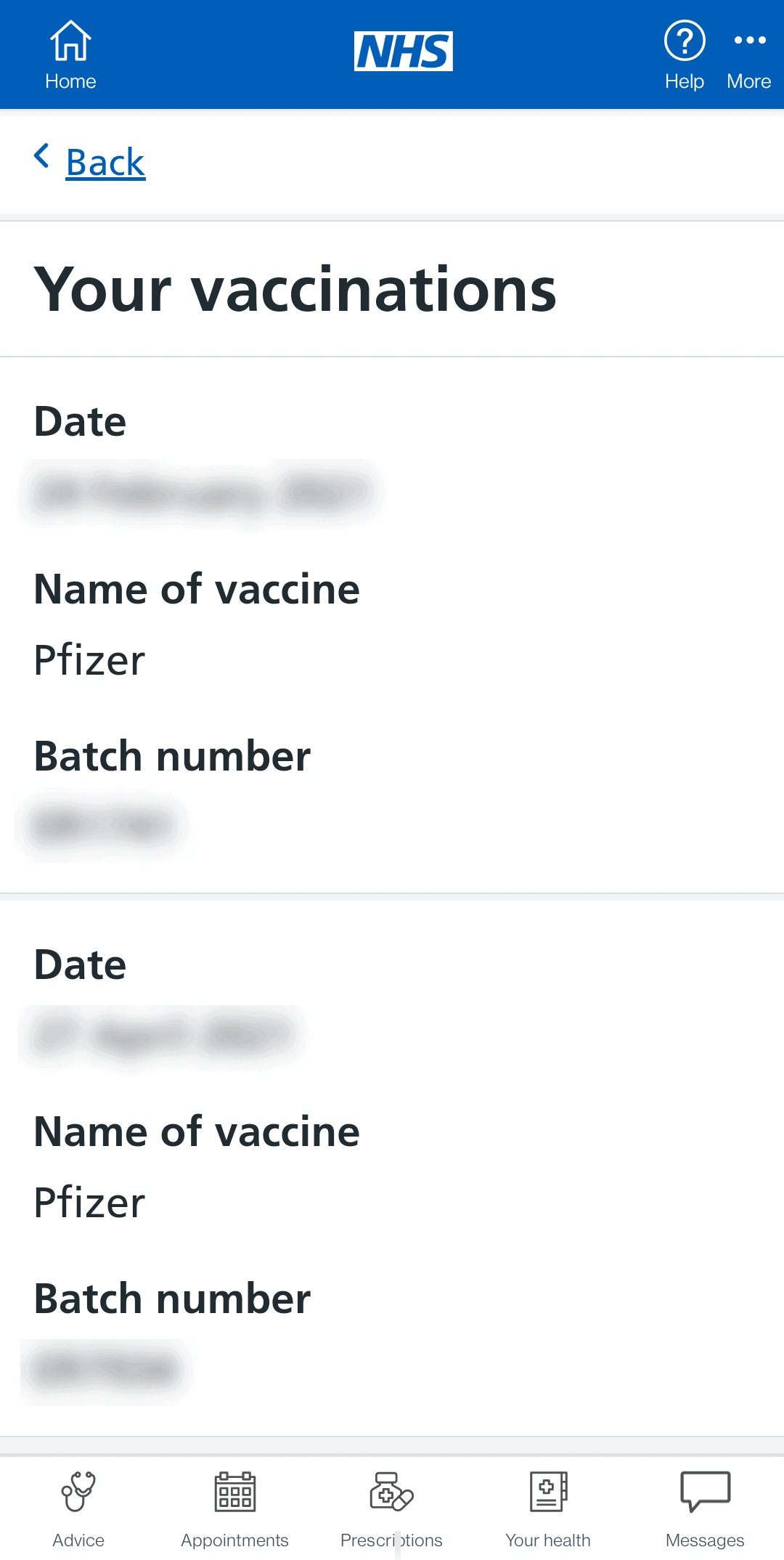Open the Appointments calendar icon

pyautogui.click(x=235, y=1492)
